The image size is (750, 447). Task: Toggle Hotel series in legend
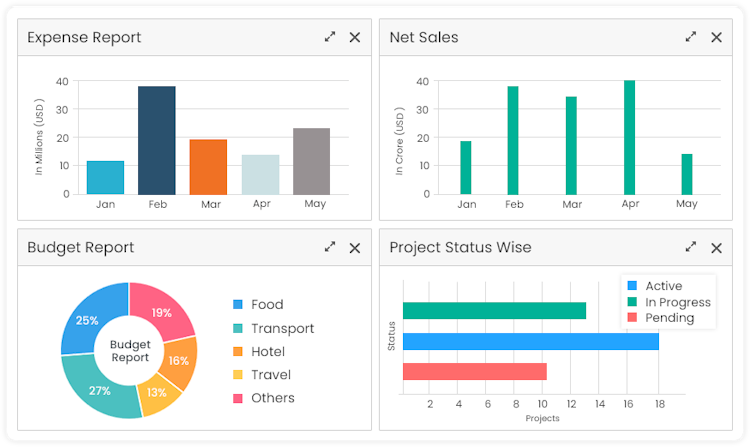[x=268, y=351]
